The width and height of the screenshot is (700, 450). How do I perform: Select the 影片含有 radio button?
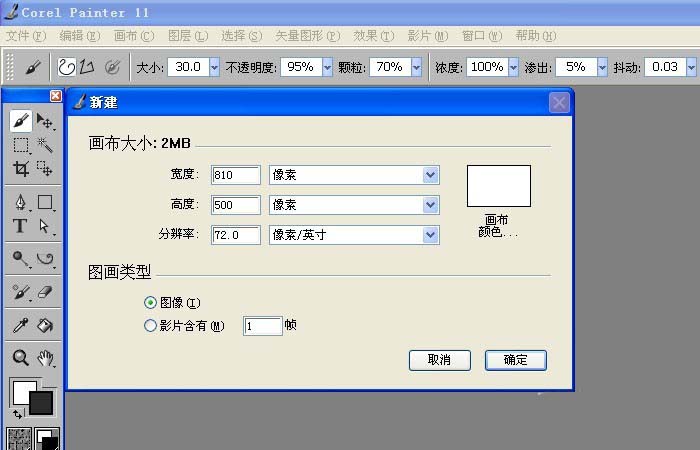(x=151, y=325)
